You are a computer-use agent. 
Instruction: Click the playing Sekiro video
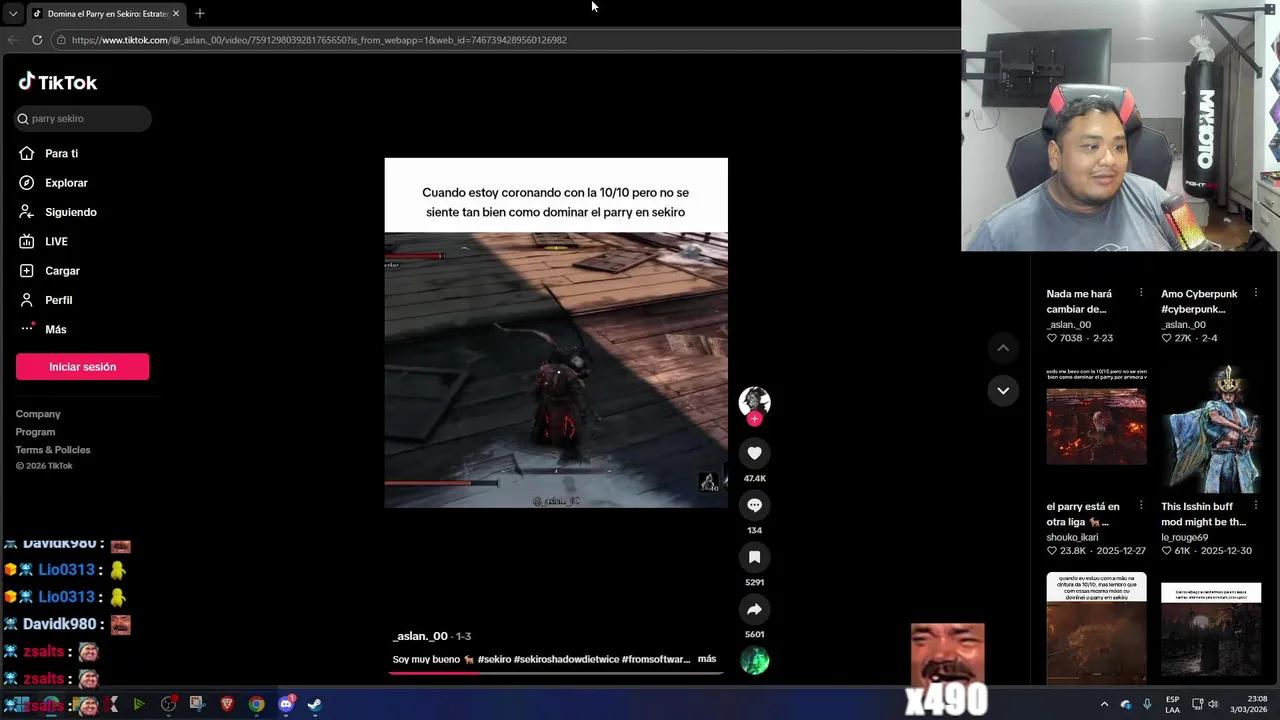(556, 333)
